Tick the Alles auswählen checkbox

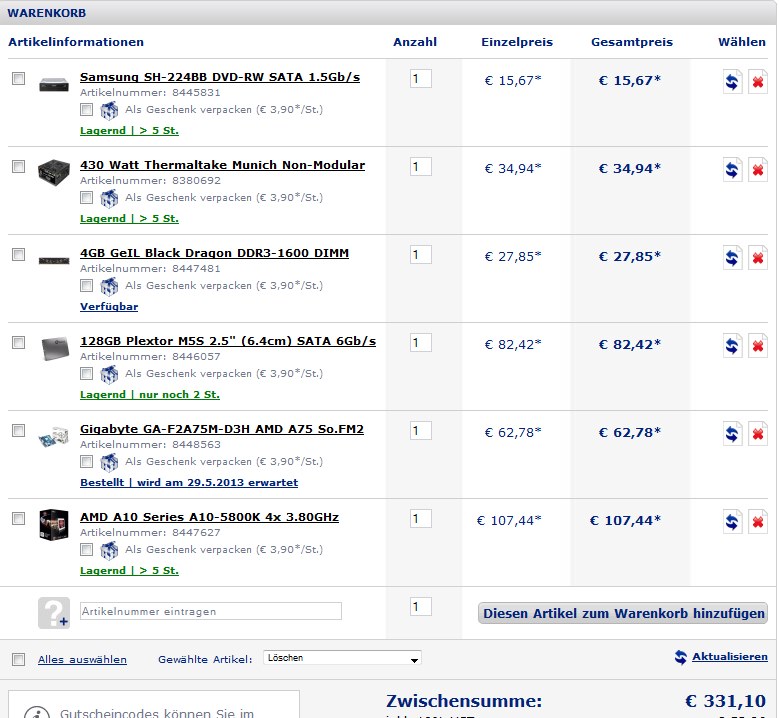(x=18, y=659)
